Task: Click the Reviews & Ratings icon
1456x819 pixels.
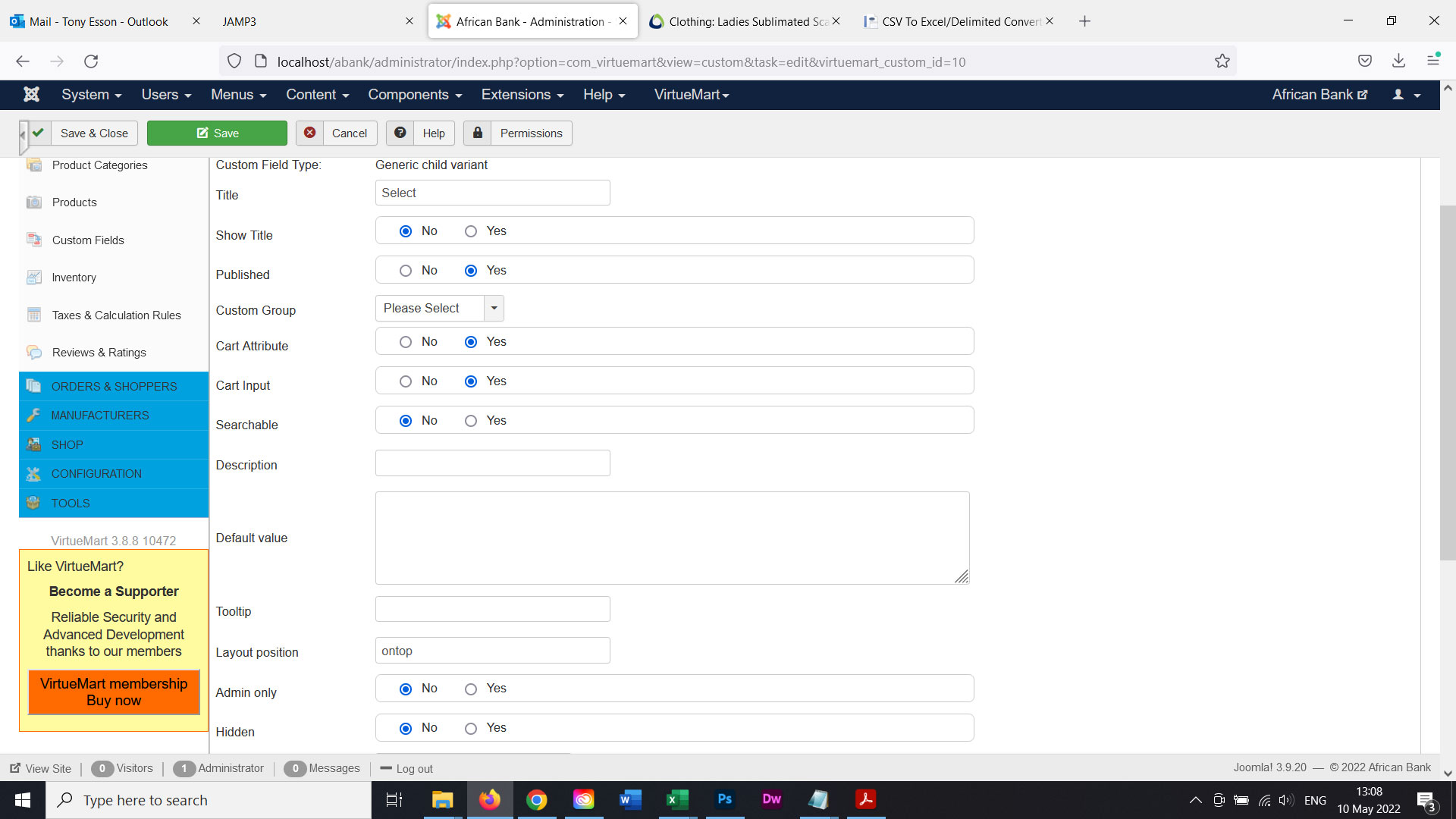Action: pos(34,353)
